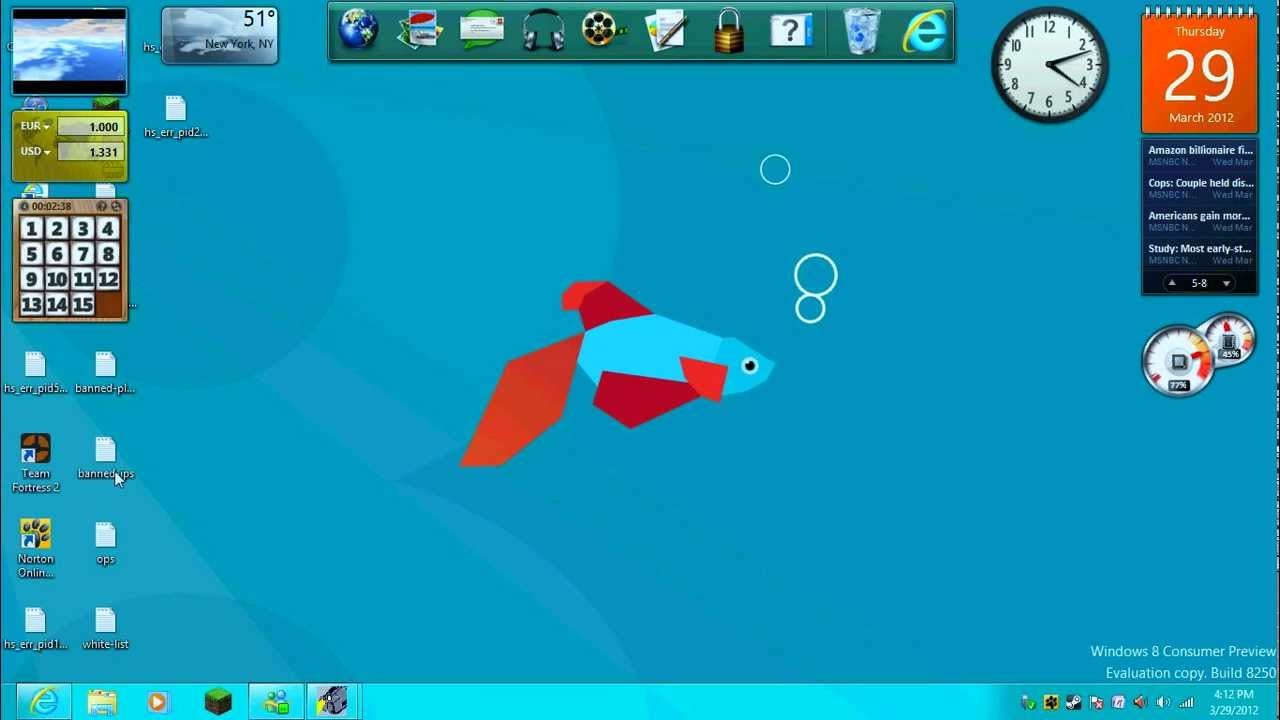Click the yellow Norton tray icon
This screenshot has height=720, width=1280.
pyautogui.click(x=1051, y=702)
